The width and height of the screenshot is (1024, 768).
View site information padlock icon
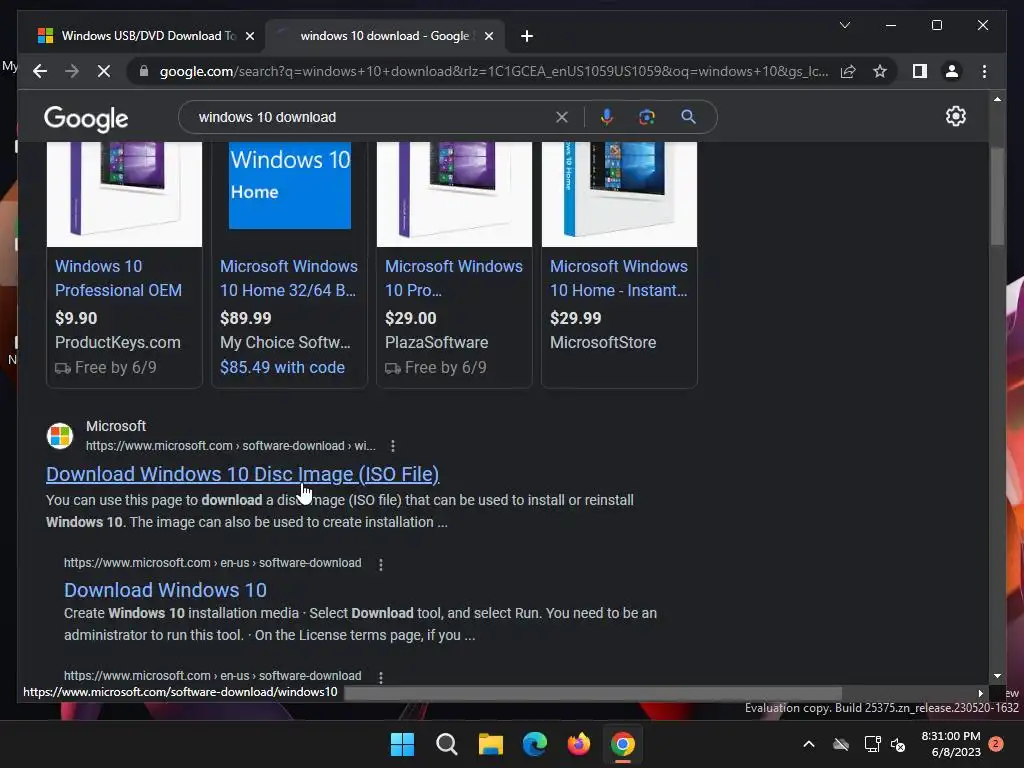click(x=144, y=71)
